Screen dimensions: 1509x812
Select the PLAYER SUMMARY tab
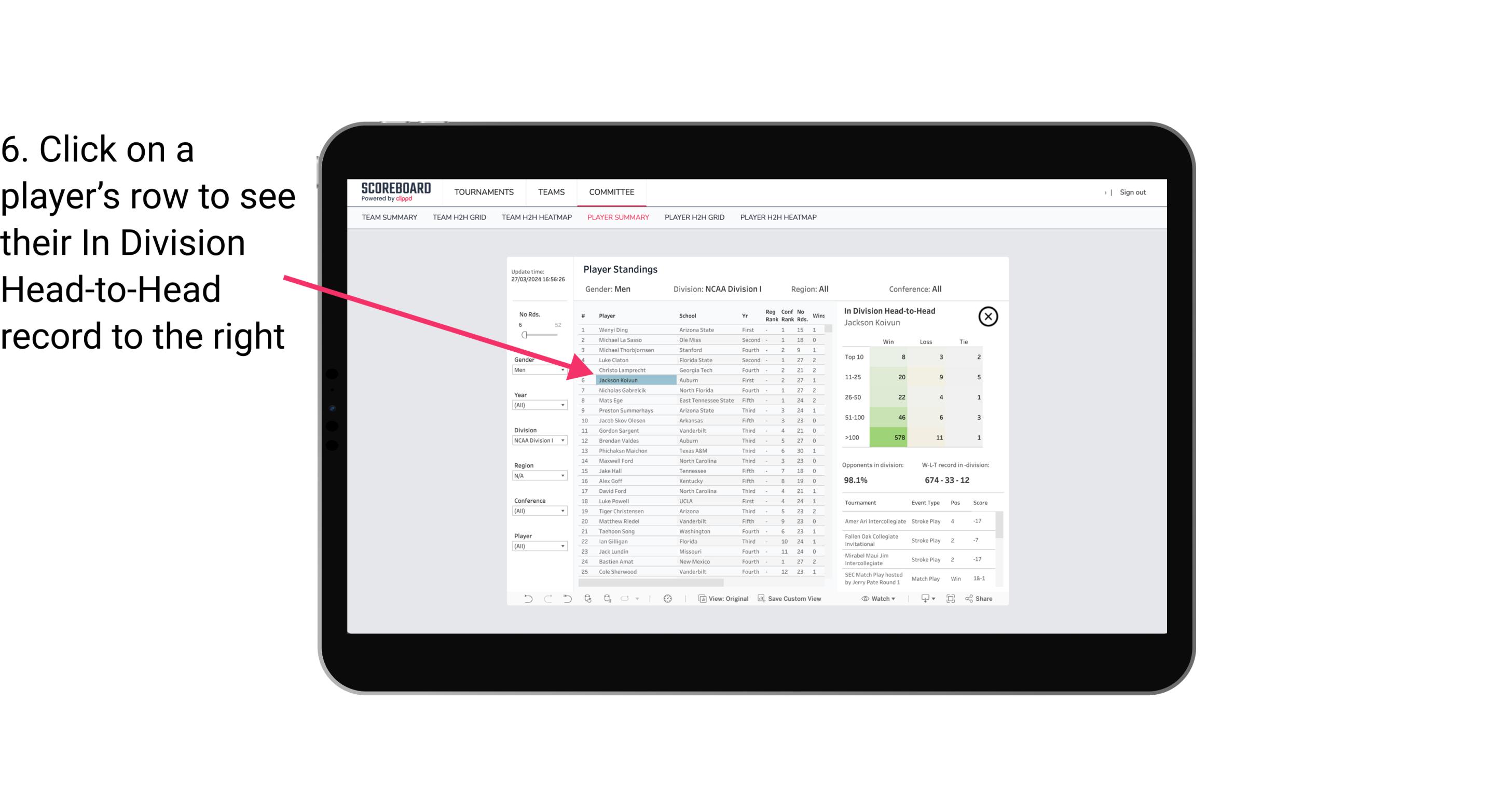pos(617,218)
